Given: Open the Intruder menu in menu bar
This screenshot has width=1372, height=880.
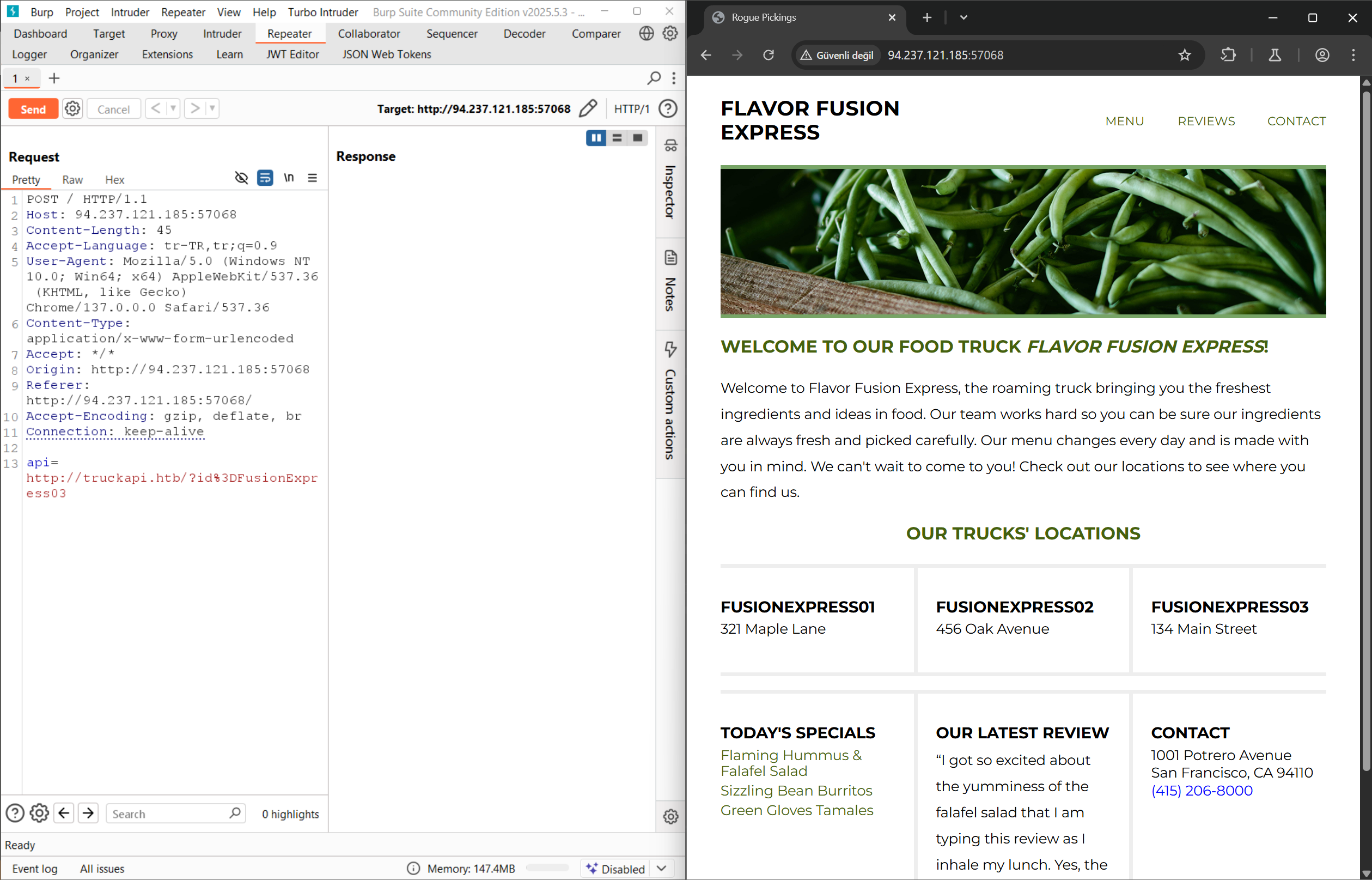Looking at the screenshot, I should (130, 12).
